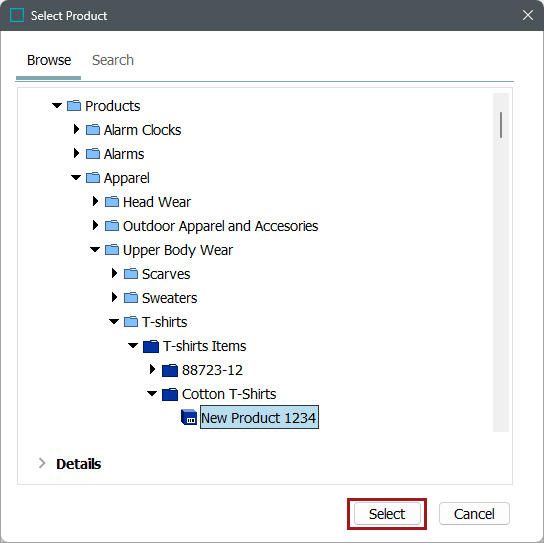Expand the Details section chevron
This screenshot has width=544, height=543.
[42, 463]
